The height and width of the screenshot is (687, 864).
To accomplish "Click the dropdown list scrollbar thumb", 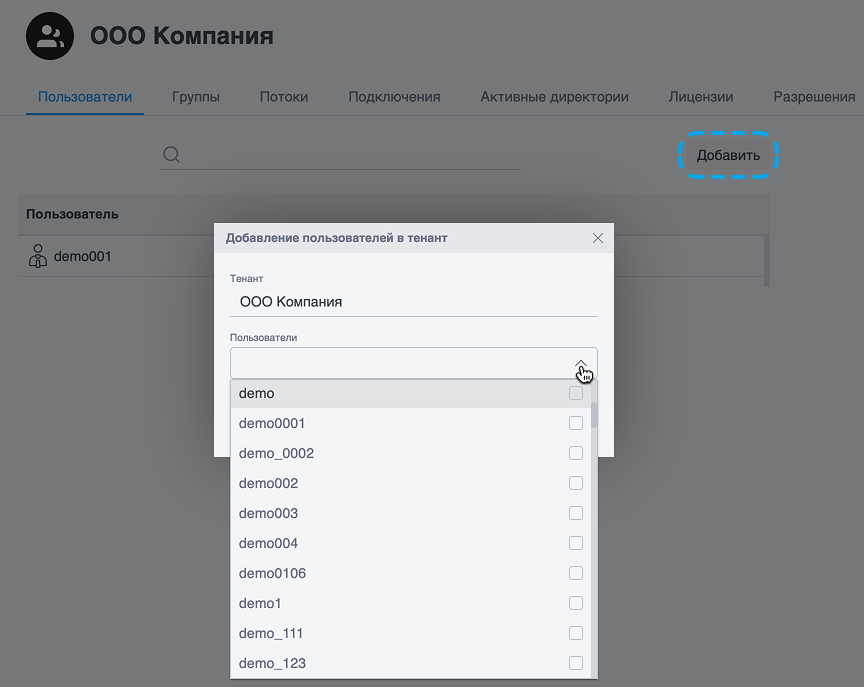I will point(594,415).
